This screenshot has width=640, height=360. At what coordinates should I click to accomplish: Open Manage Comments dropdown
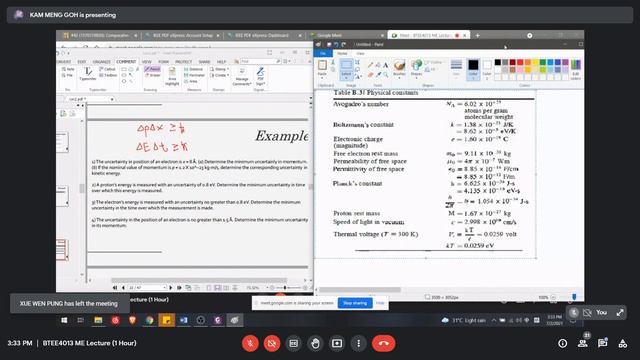click(242, 76)
